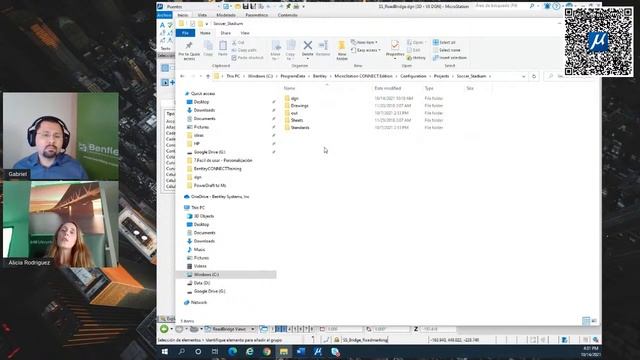Viewport: 640px width, 360px height.
Task: Select Videos under This PC
Action: click(200, 266)
